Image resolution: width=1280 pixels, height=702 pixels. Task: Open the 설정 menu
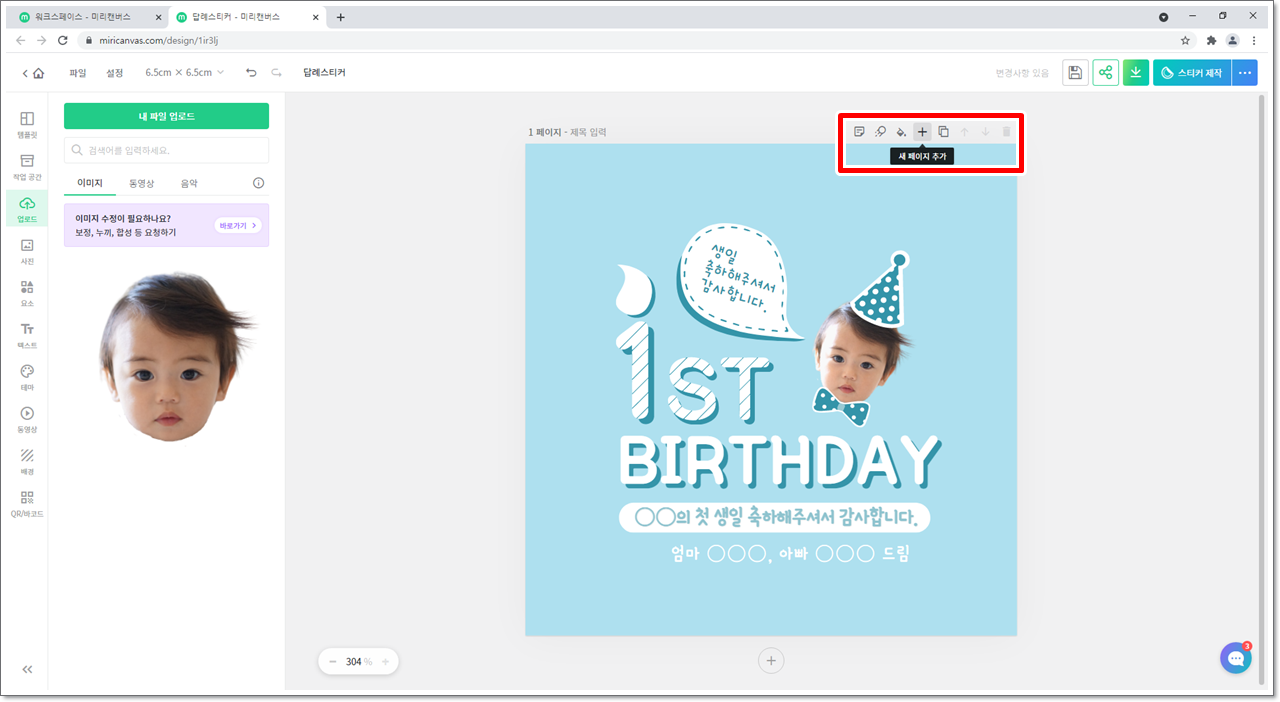pyautogui.click(x=115, y=73)
